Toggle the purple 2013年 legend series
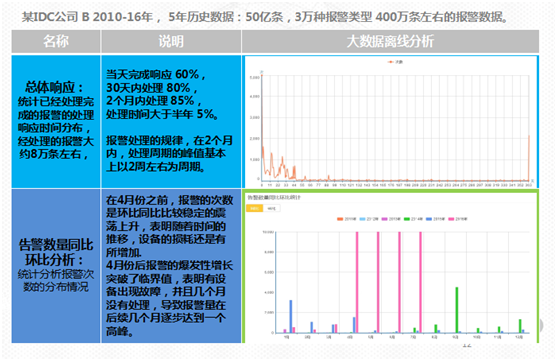557x361 pixels. tap(391, 219)
